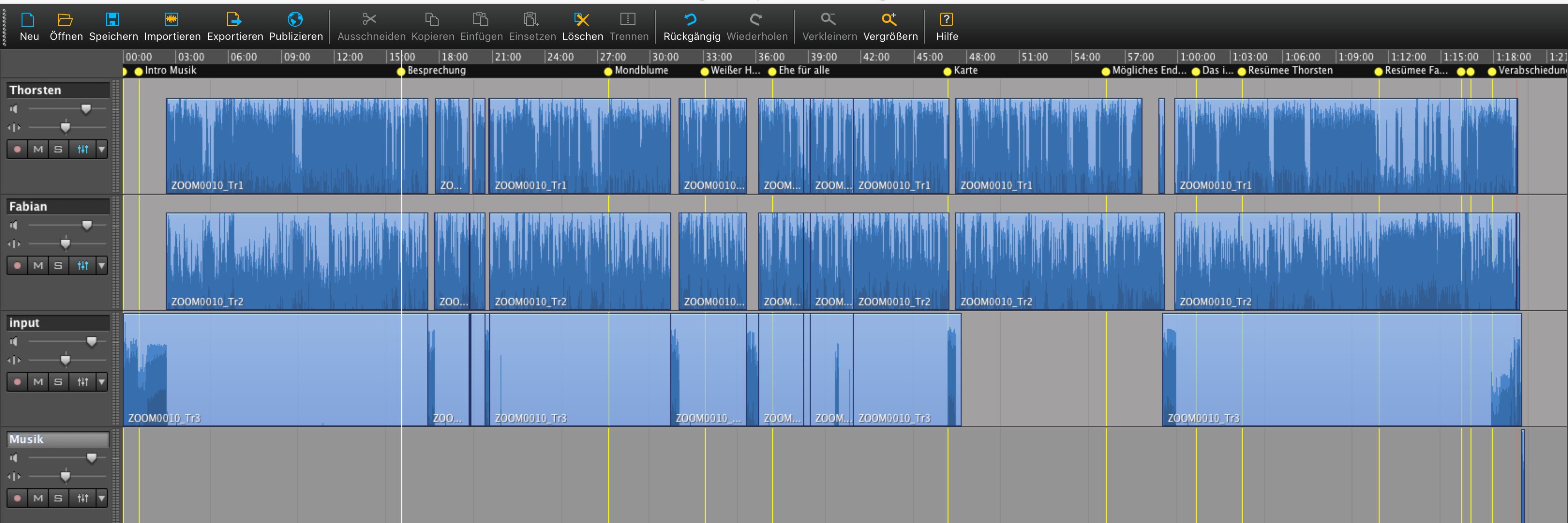Redo action with Wiederholen
The height and width of the screenshot is (523, 1568).
coord(757,27)
